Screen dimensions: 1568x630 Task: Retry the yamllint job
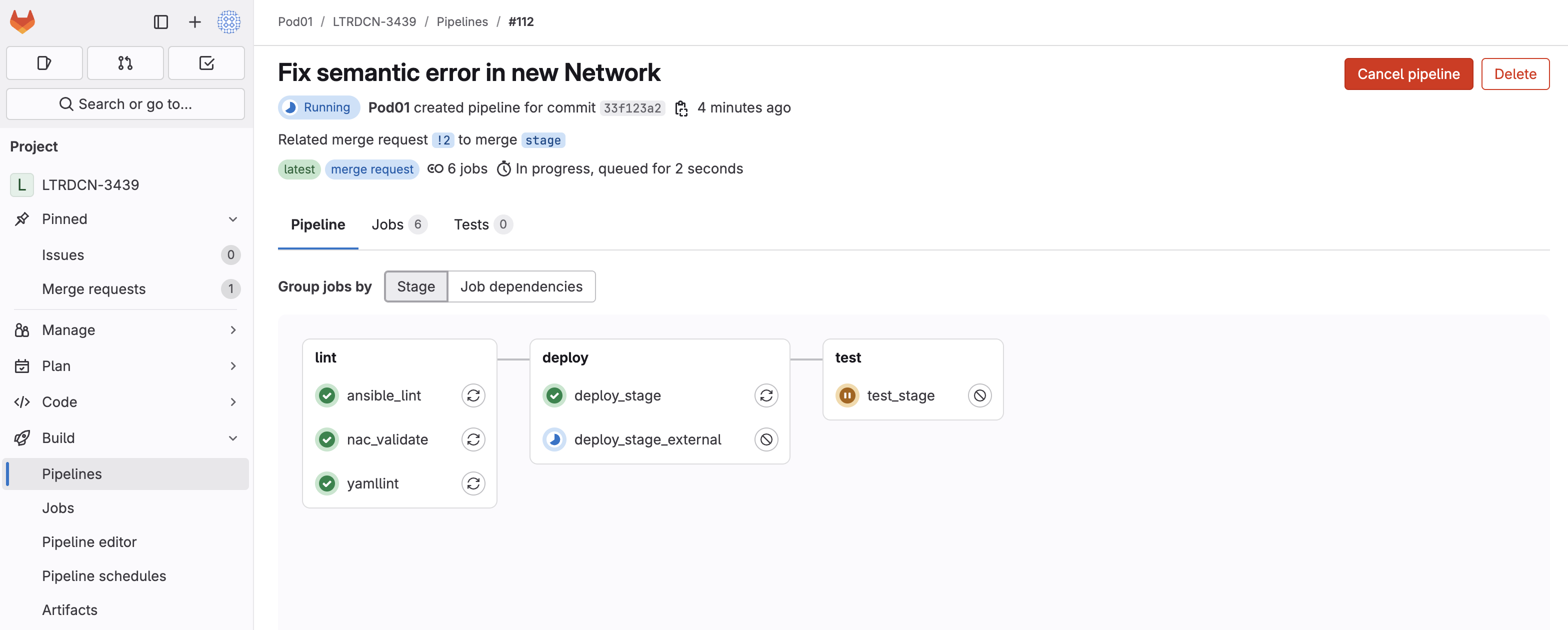pyautogui.click(x=473, y=483)
